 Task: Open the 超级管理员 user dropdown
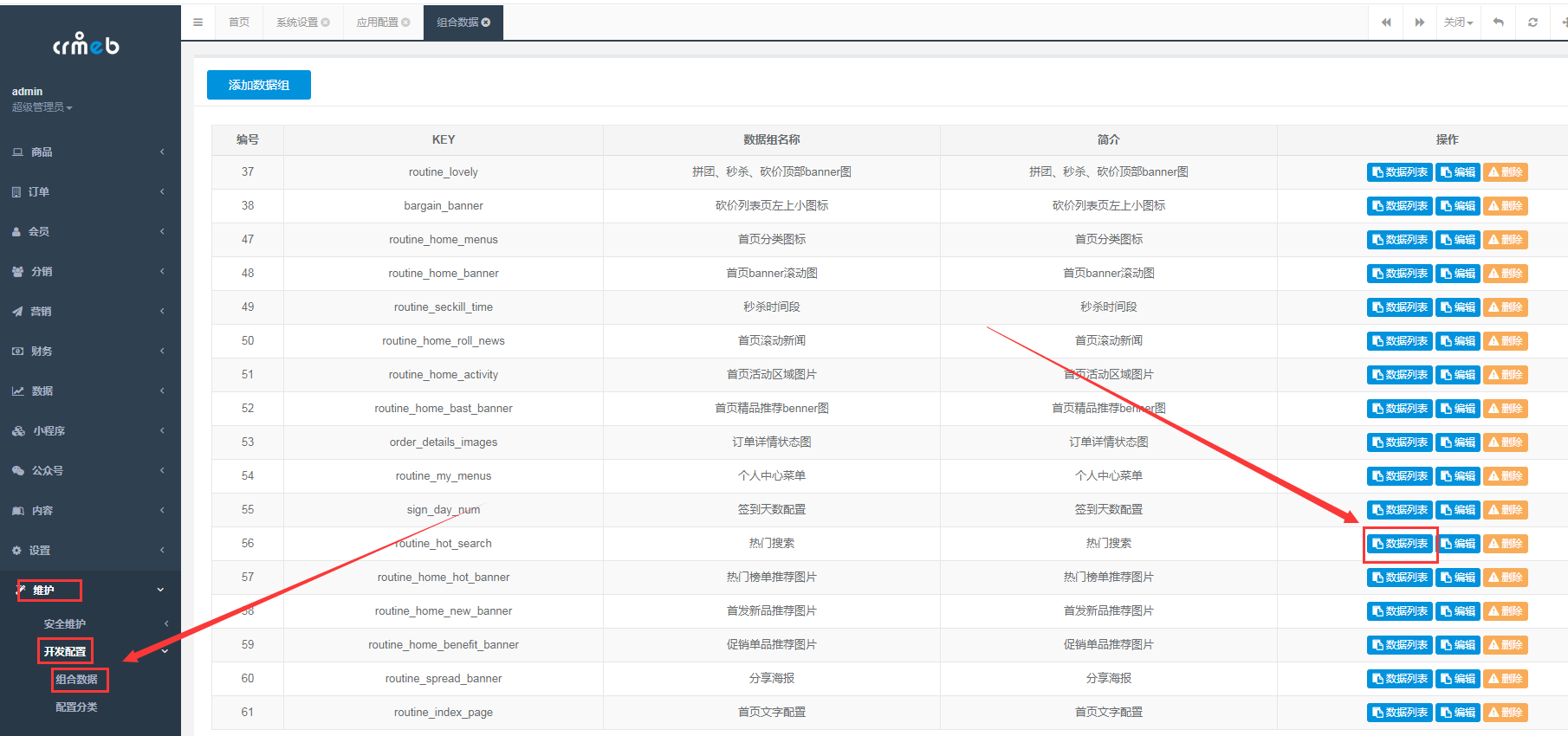click(42, 107)
